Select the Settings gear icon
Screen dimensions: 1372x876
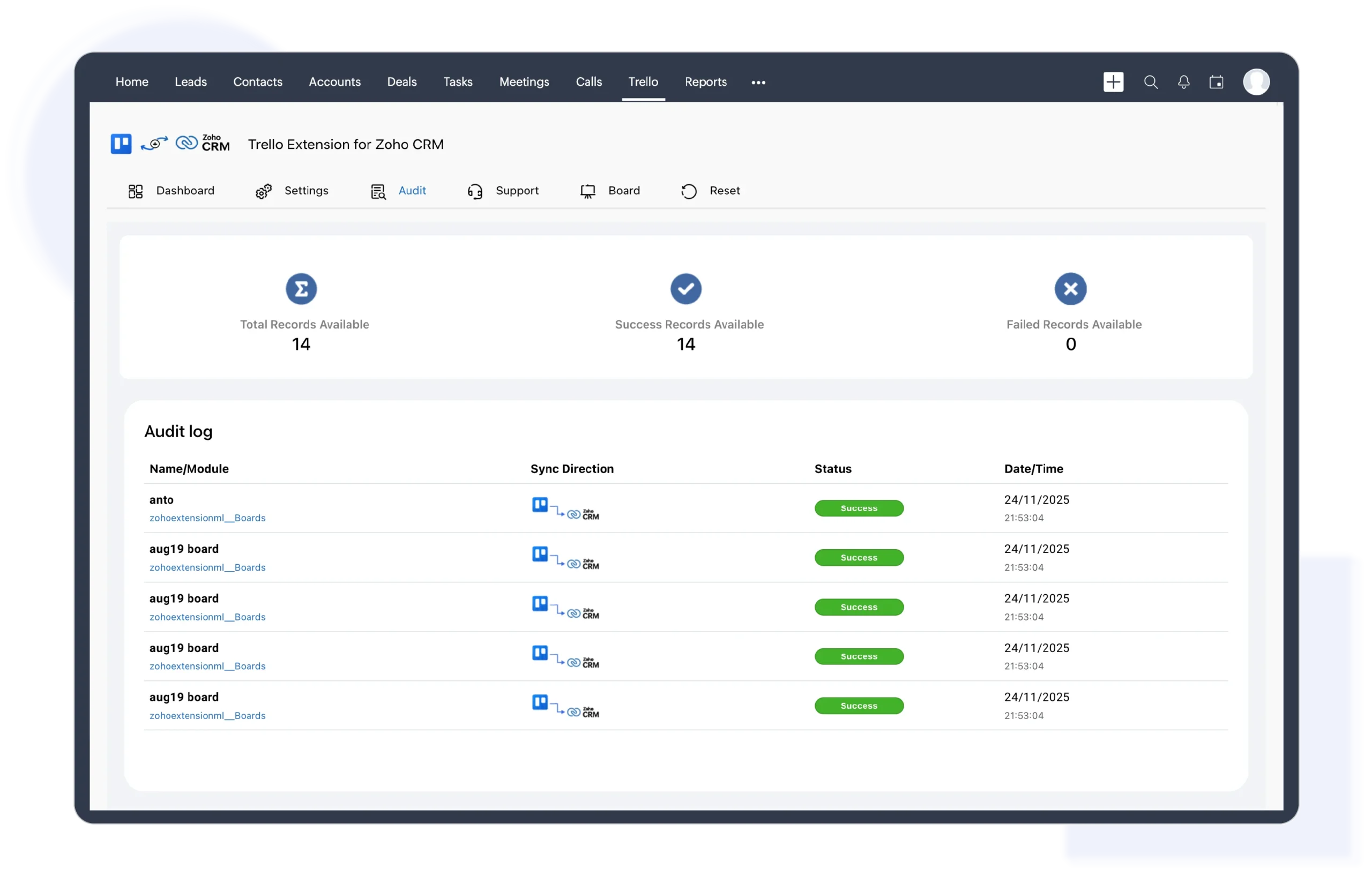tap(263, 191)
